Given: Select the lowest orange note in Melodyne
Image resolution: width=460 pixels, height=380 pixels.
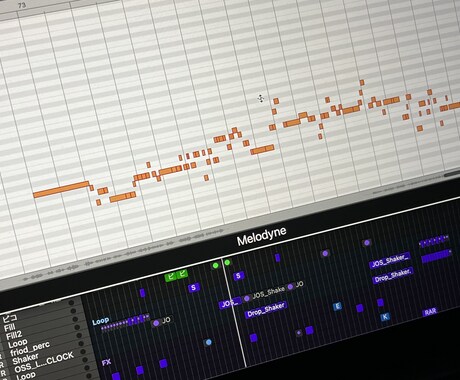Looking at the screenshot, I should (98, 202).
